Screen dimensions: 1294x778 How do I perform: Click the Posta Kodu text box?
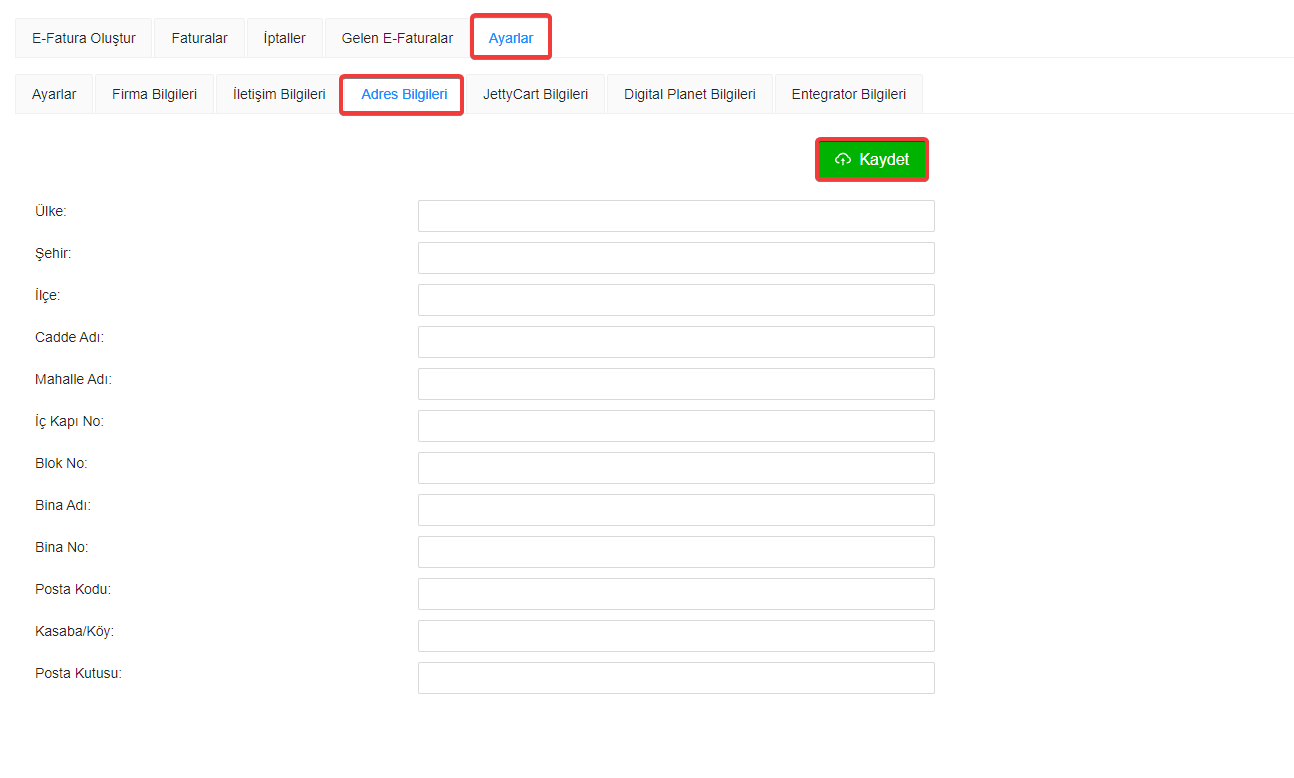tap(676, 594)
